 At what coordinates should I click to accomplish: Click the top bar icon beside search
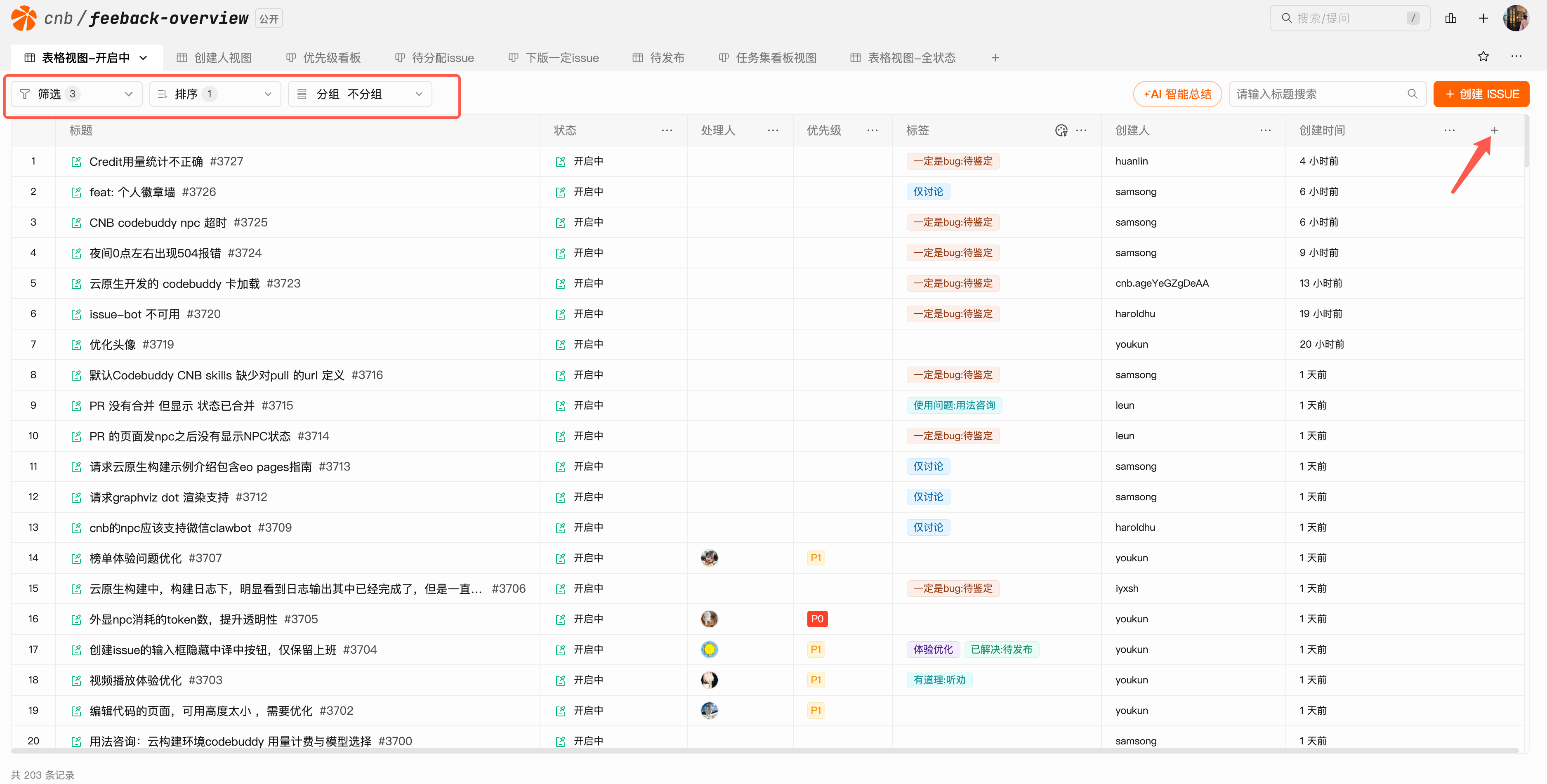1451,18
